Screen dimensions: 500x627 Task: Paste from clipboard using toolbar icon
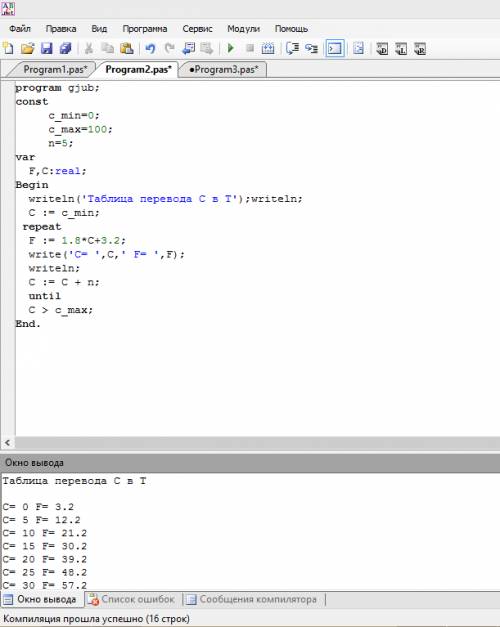coord(126,48)
